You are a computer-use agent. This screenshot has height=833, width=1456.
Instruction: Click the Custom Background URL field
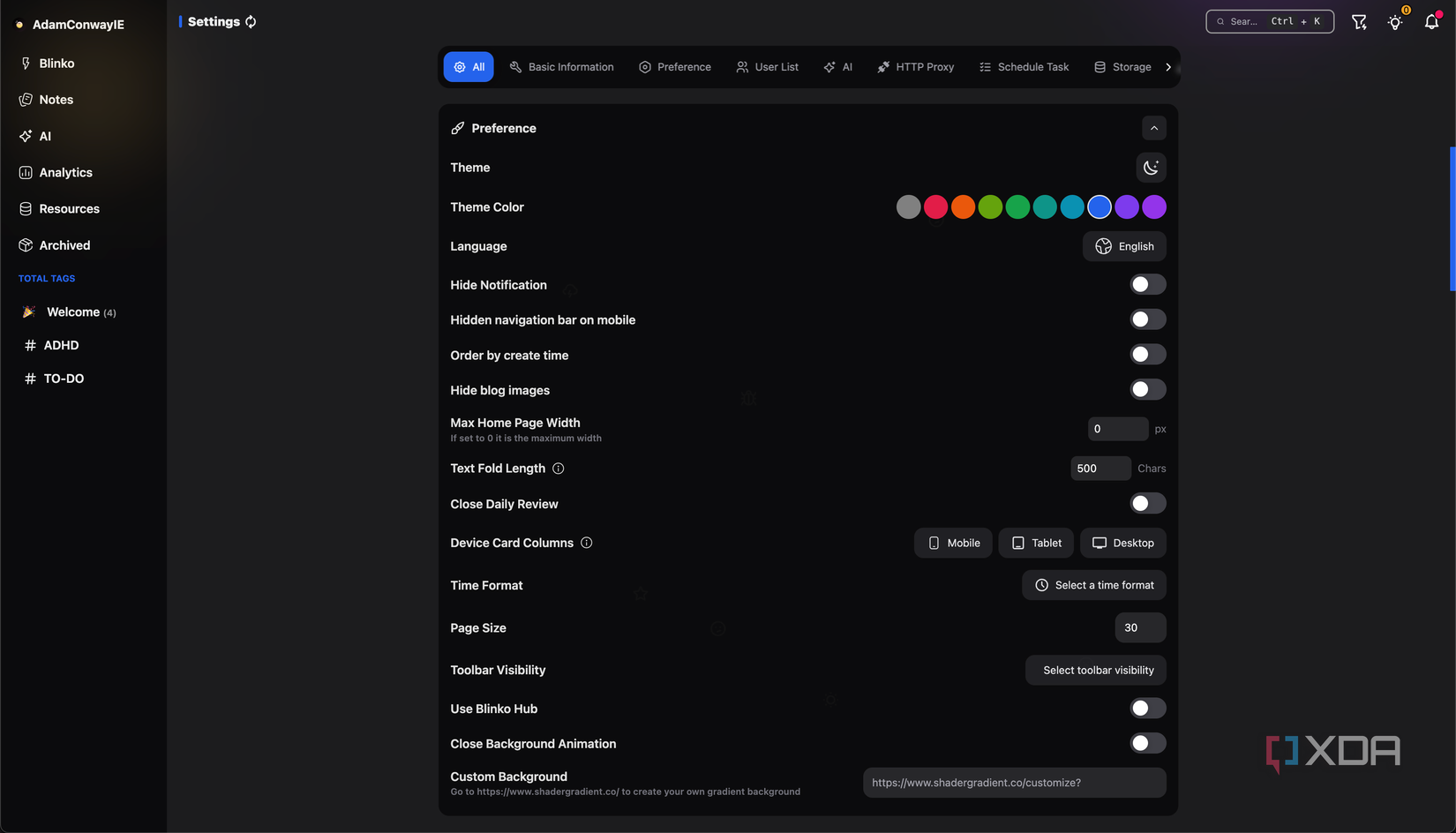pos(1014,783)
